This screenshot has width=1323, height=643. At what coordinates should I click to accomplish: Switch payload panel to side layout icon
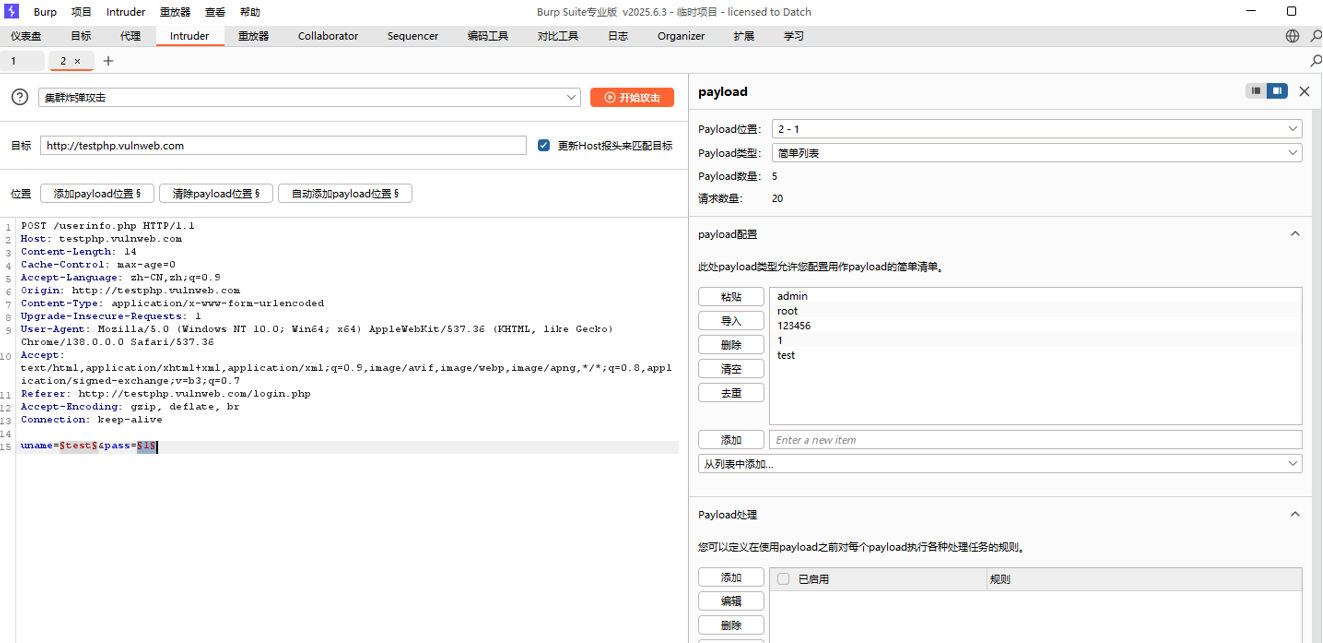coord(1277,91)
